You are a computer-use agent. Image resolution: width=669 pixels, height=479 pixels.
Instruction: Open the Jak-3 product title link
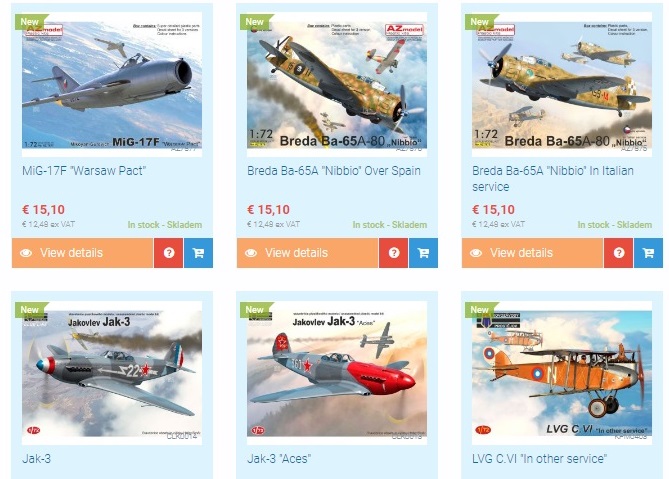(x=37, y=459)
